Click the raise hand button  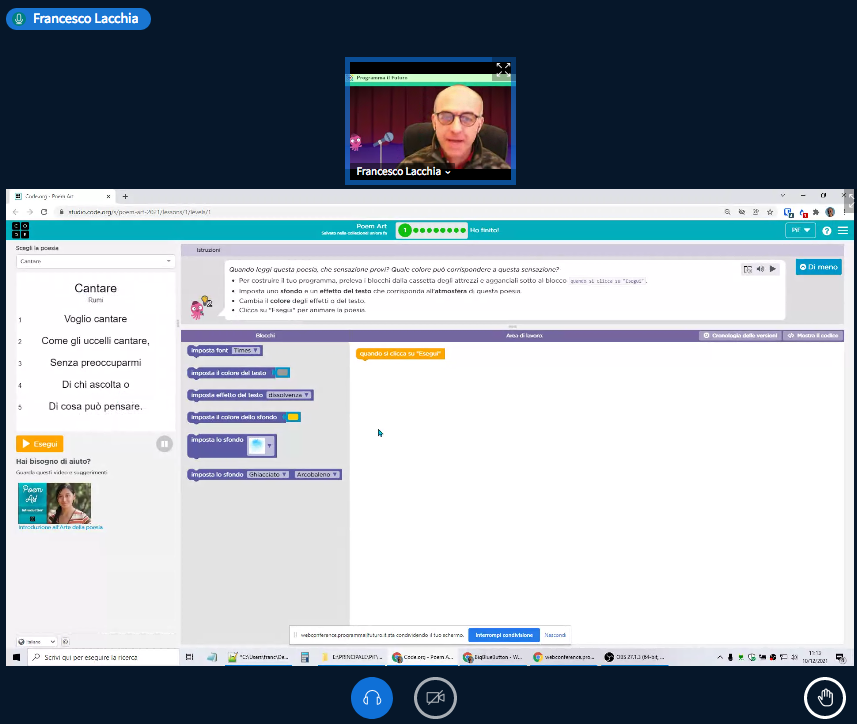825,698
